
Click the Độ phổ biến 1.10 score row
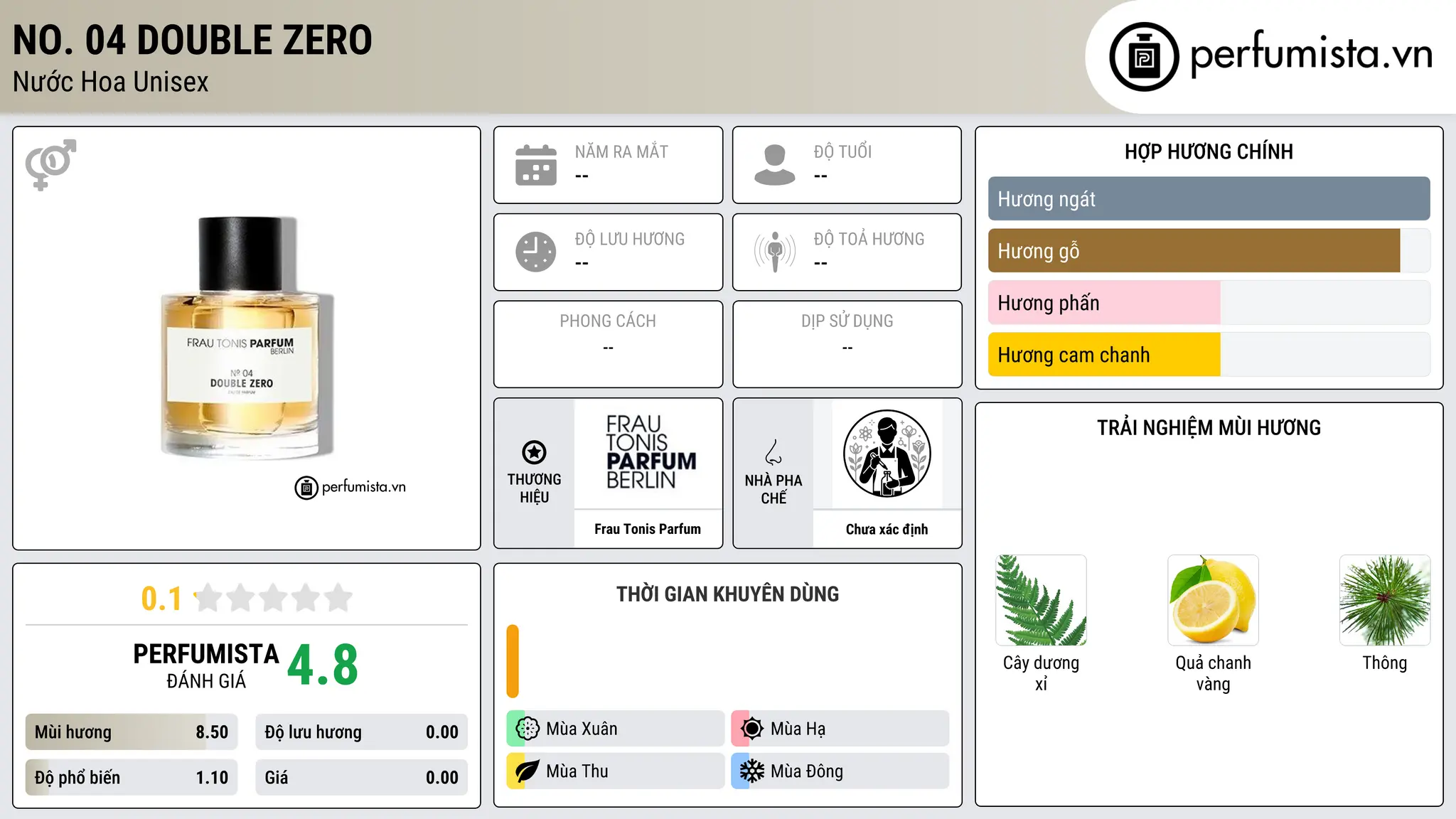(132, 778)
